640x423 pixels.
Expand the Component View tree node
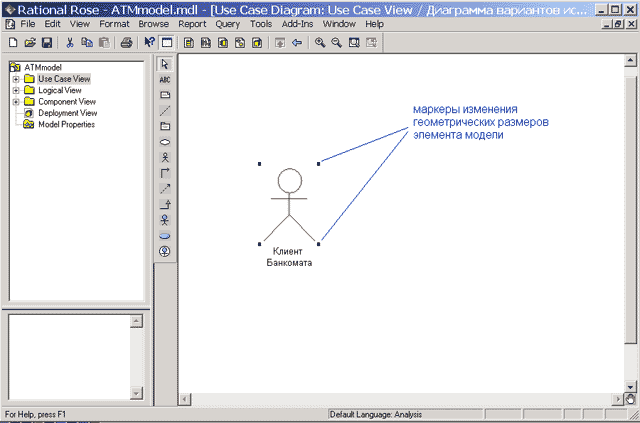pos(16,102)
